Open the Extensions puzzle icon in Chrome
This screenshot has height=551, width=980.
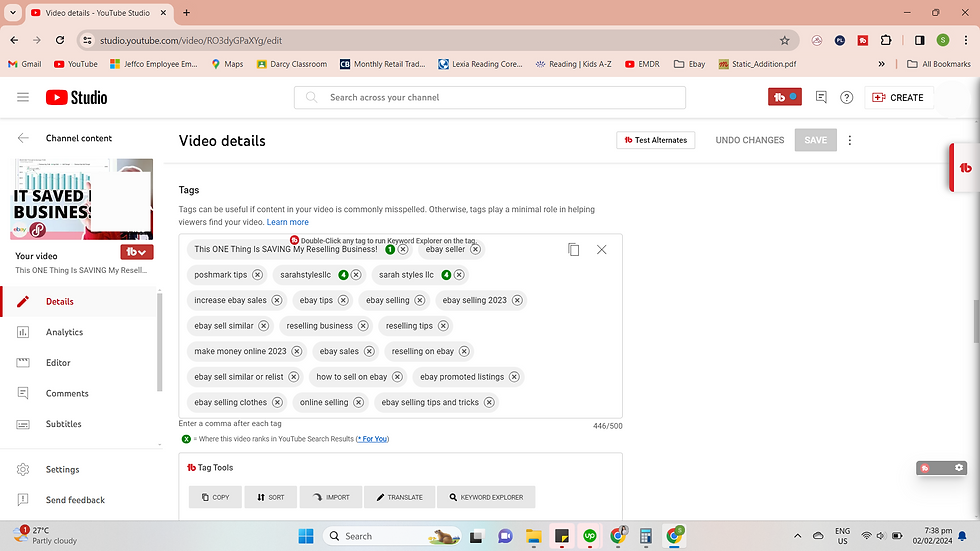[x=886, y=41]
